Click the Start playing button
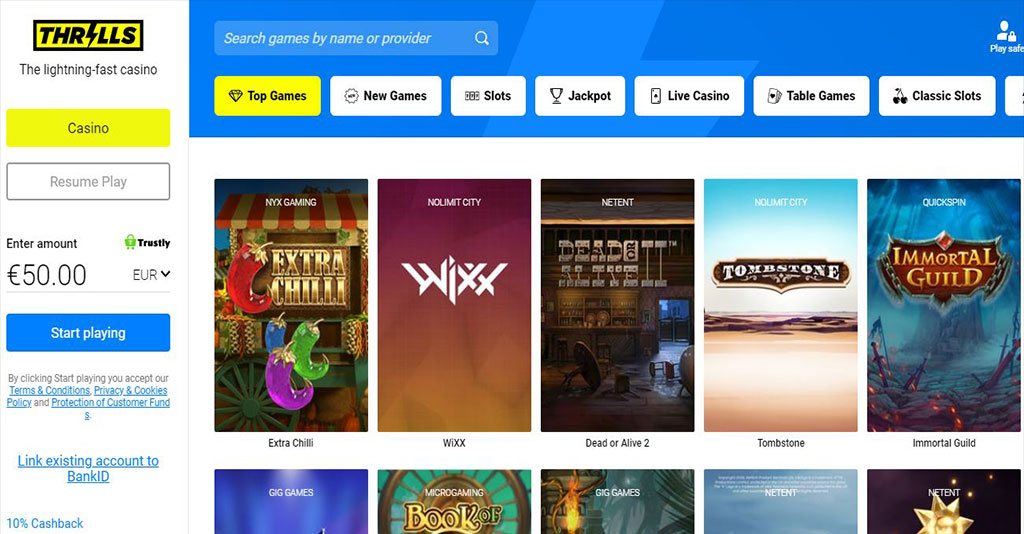Screen dimensions: 1024x534 point(88,333)
